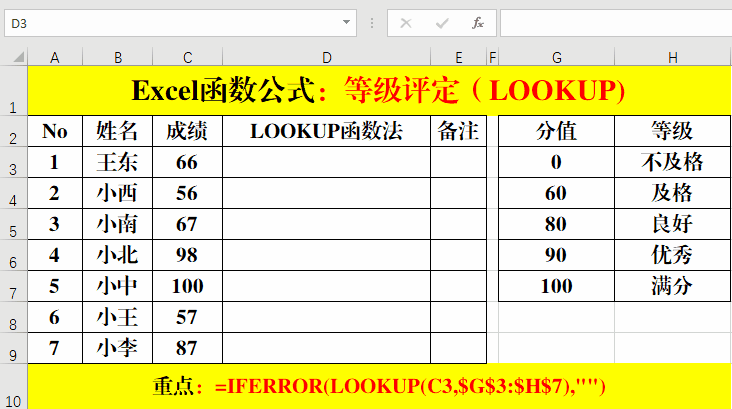Select the grade cell '及格'
The width and height of the screenshot is (732, 409).
[x=673, y=193]
